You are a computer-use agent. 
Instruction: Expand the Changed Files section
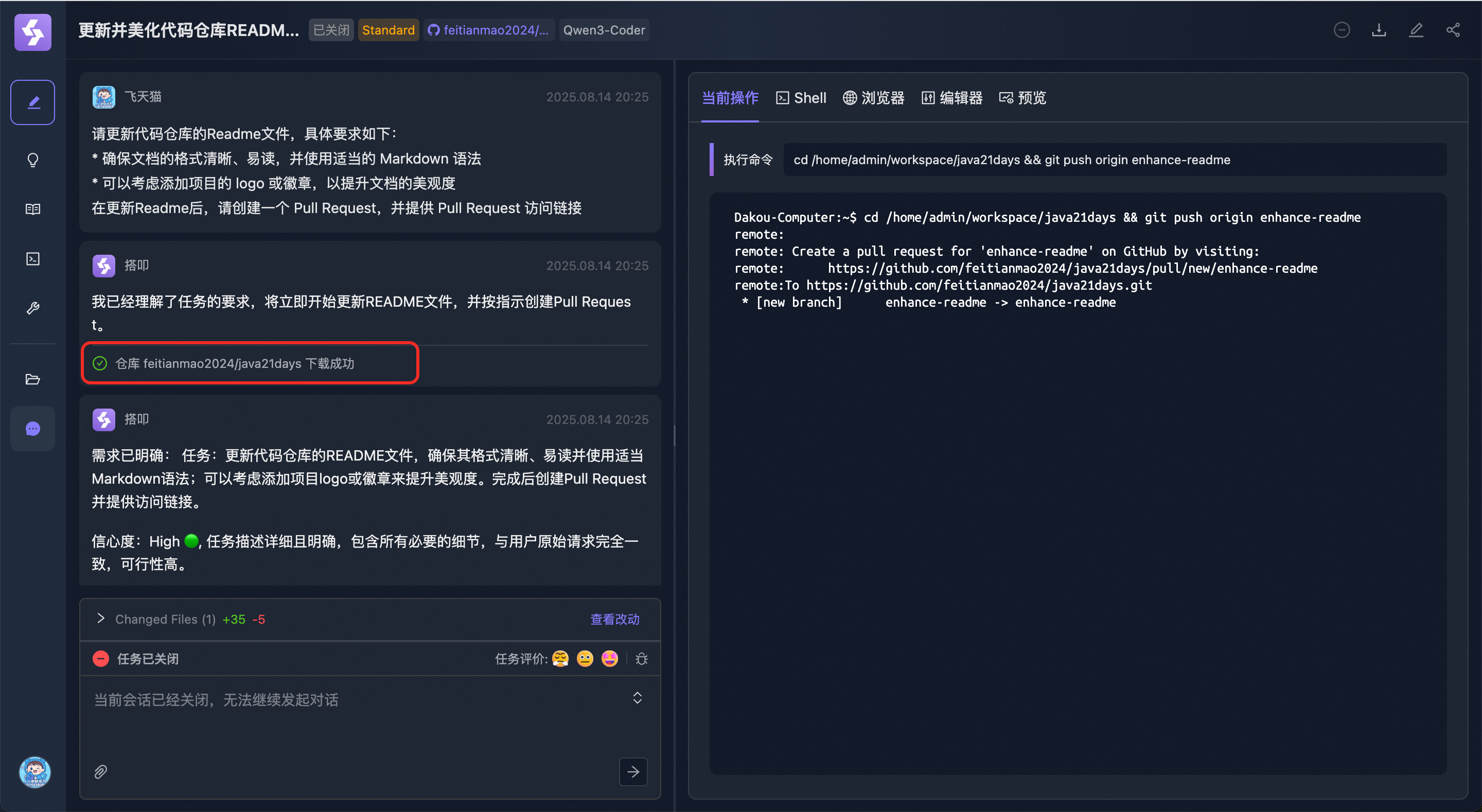101,619
